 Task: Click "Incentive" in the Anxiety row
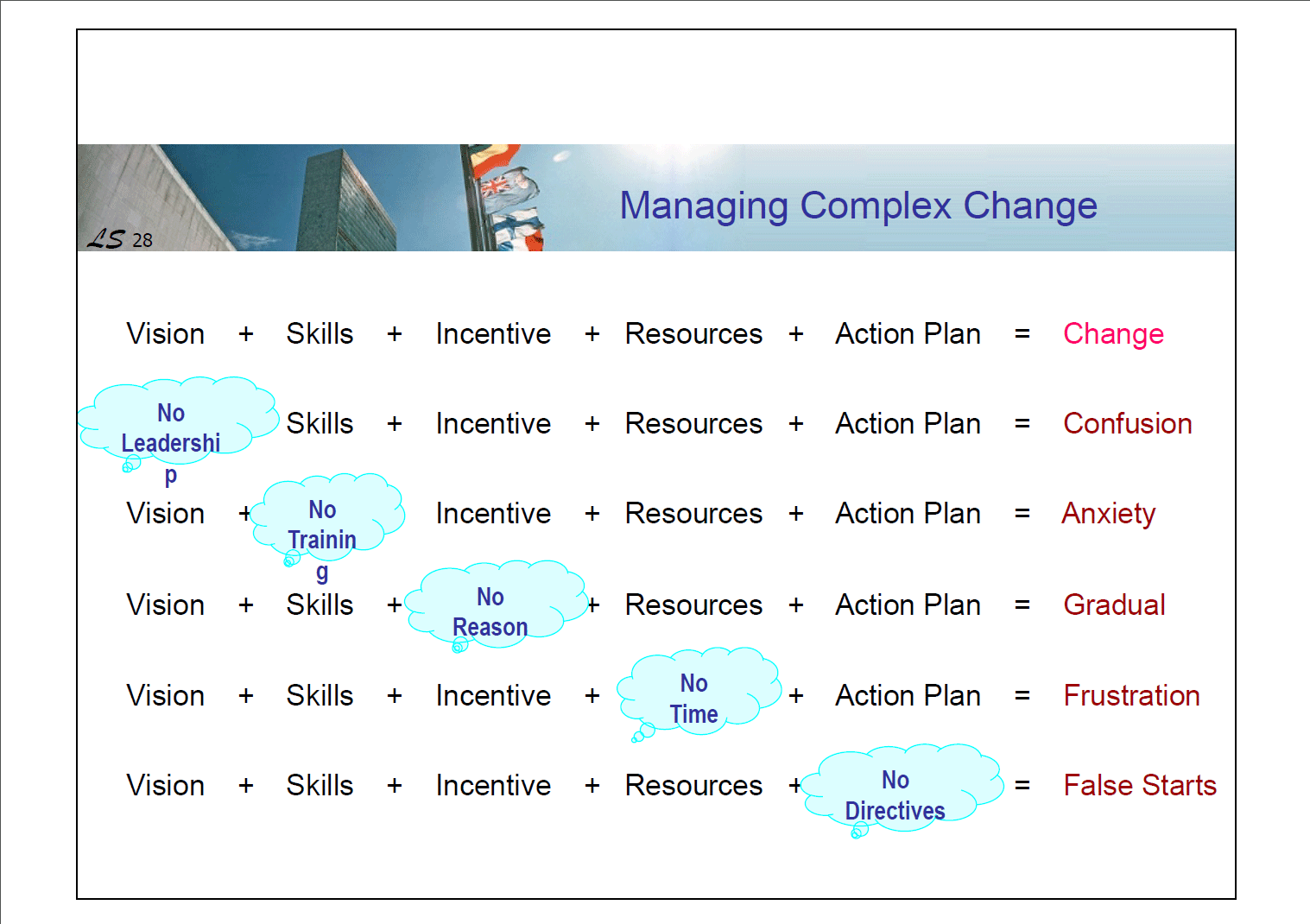(x=493, y=514)
